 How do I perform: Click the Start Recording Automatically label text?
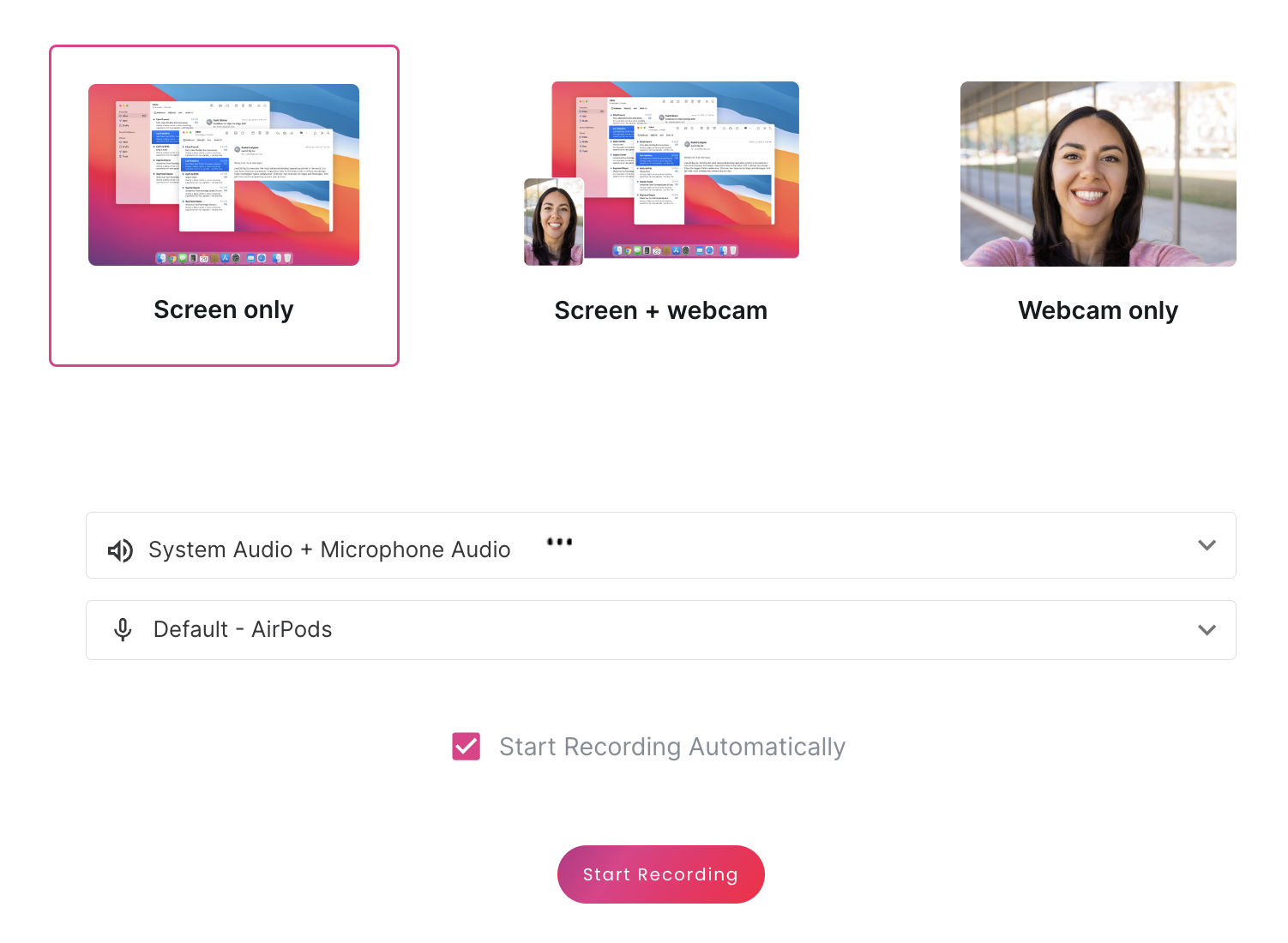(672, 748)
